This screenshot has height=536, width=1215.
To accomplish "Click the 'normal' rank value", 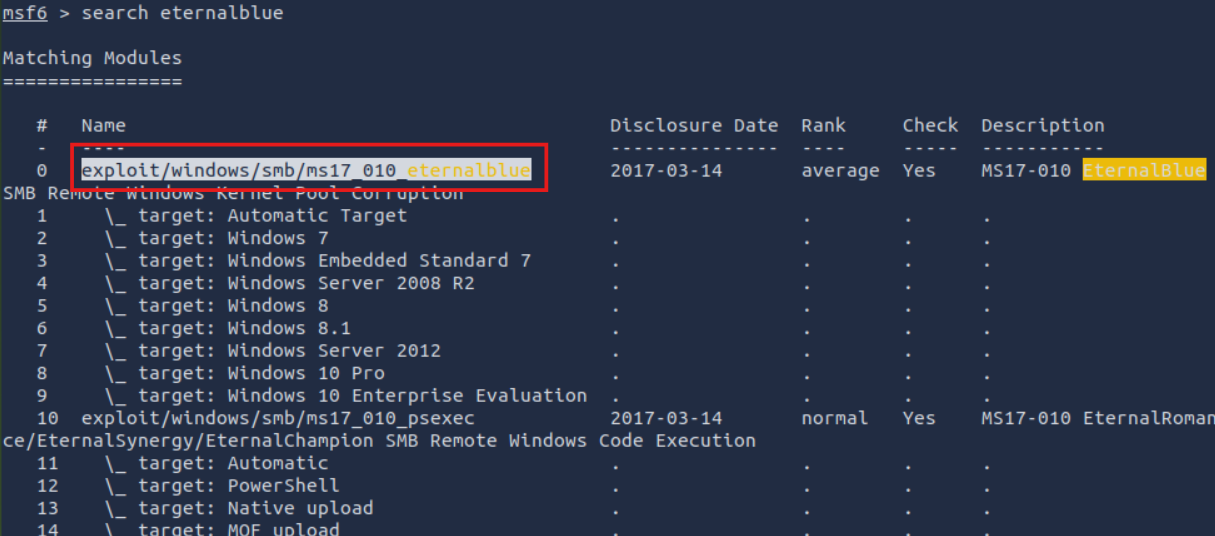I will tap(834, 418).
